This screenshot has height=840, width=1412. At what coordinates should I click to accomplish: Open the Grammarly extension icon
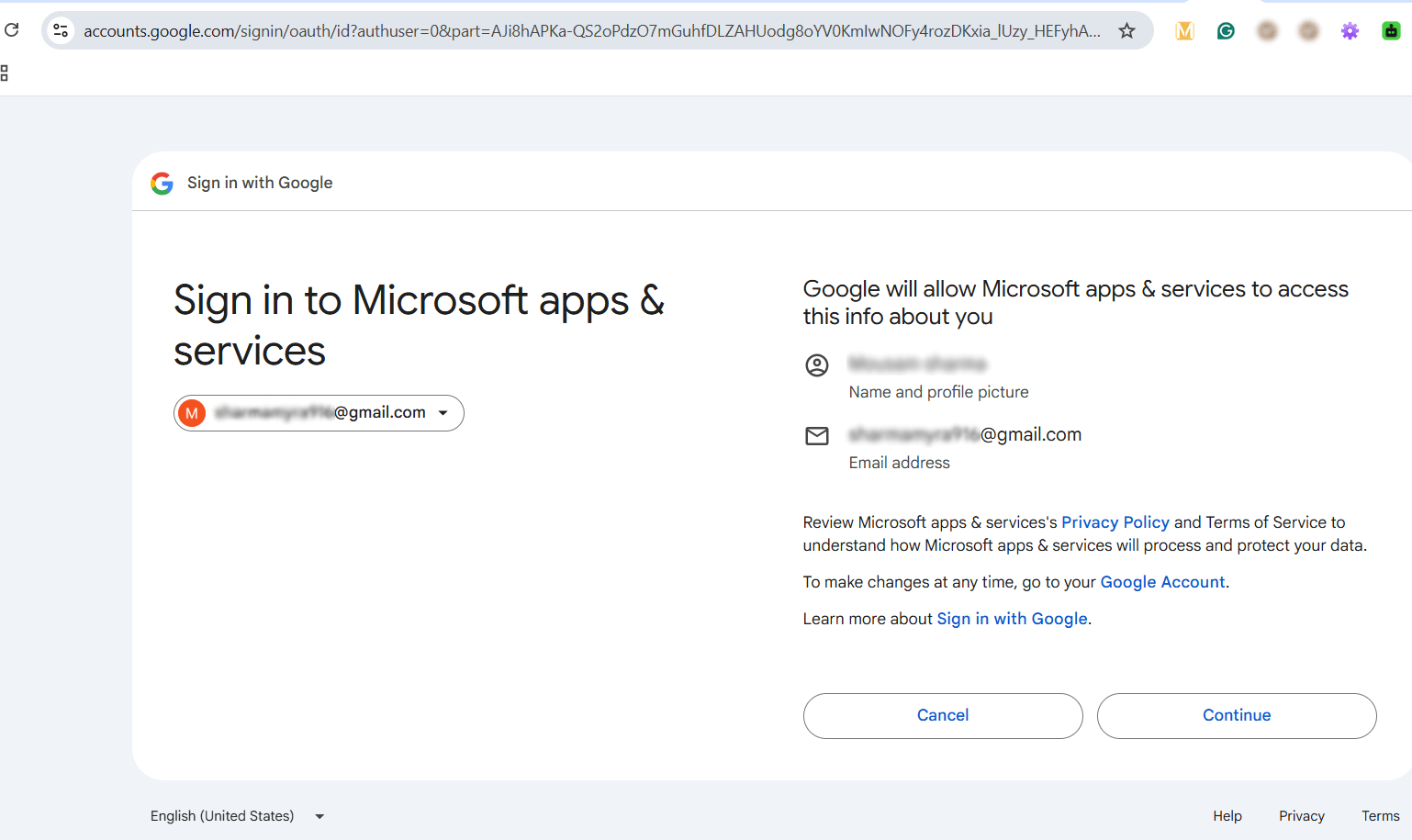coord(1226,30)
